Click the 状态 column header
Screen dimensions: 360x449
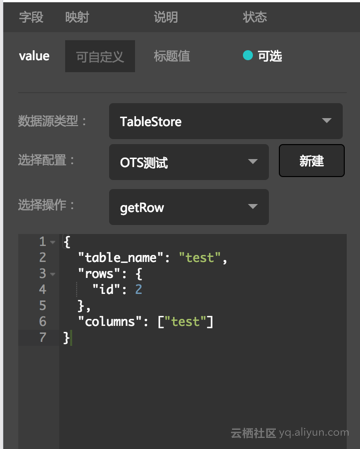pos(255,17)
